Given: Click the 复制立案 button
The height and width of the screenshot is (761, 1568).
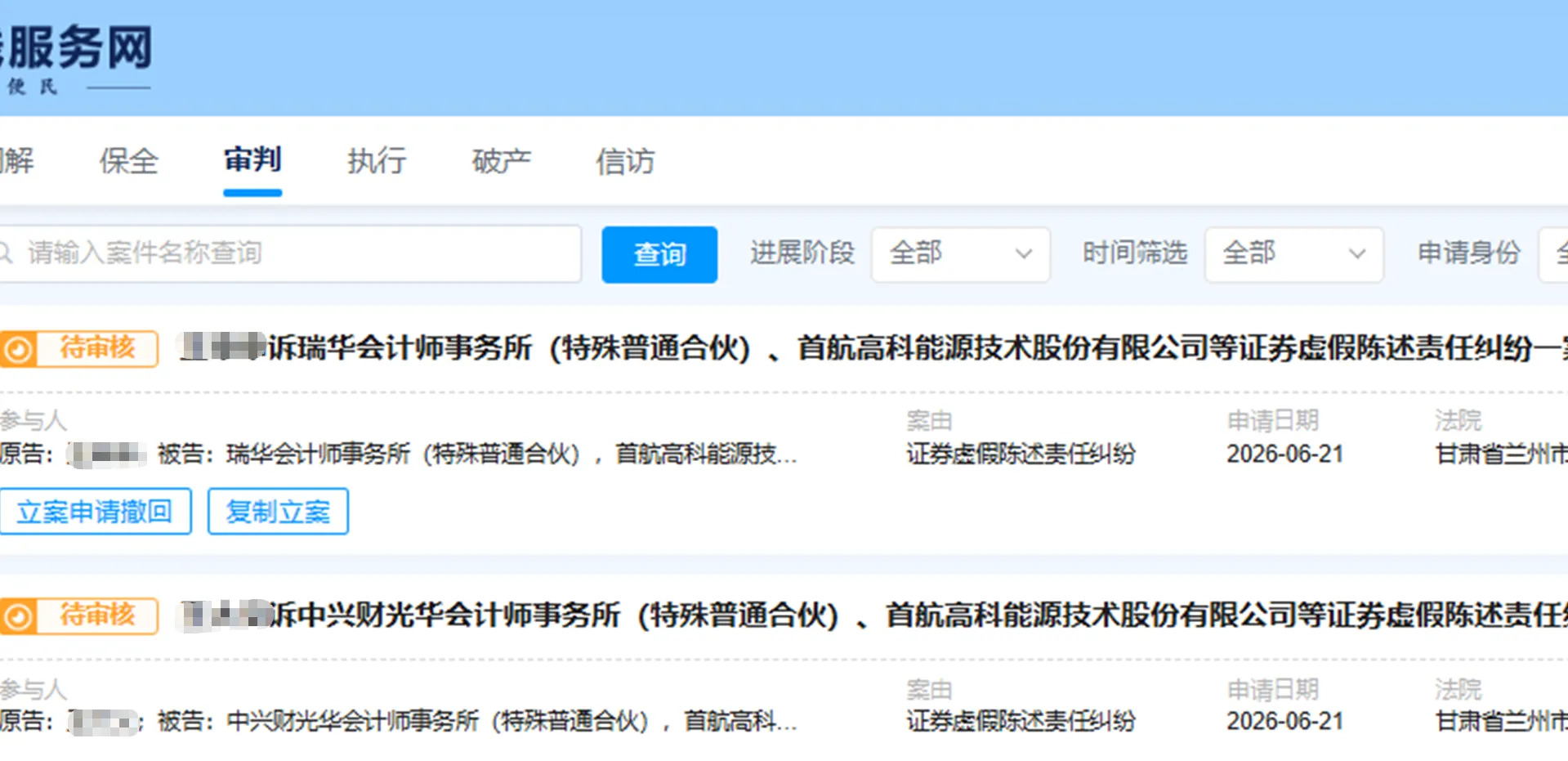Looking at the screenshot, I should (278, 512).
